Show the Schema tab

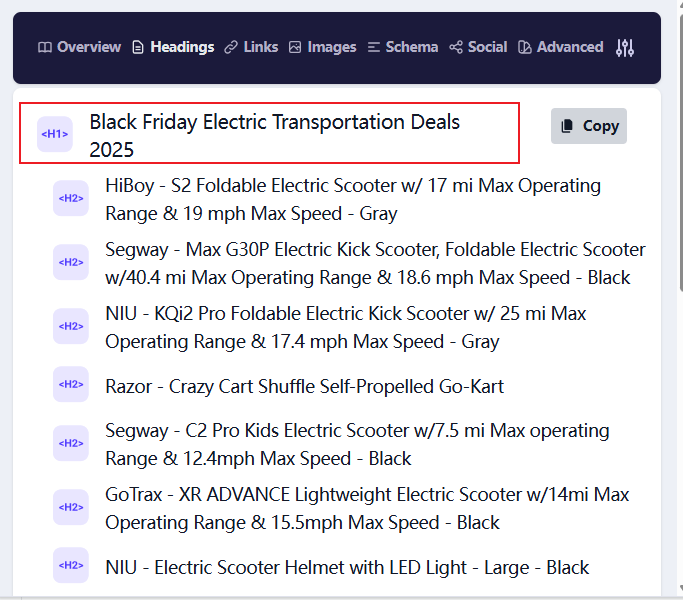(x=403, y=47)
